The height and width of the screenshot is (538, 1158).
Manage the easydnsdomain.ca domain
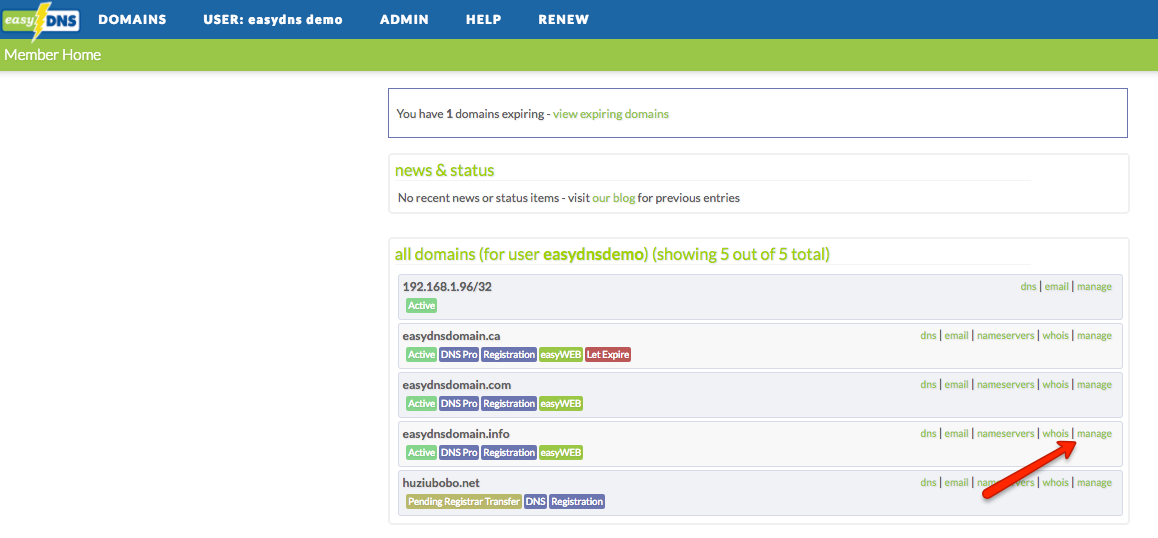point(1094,336)
